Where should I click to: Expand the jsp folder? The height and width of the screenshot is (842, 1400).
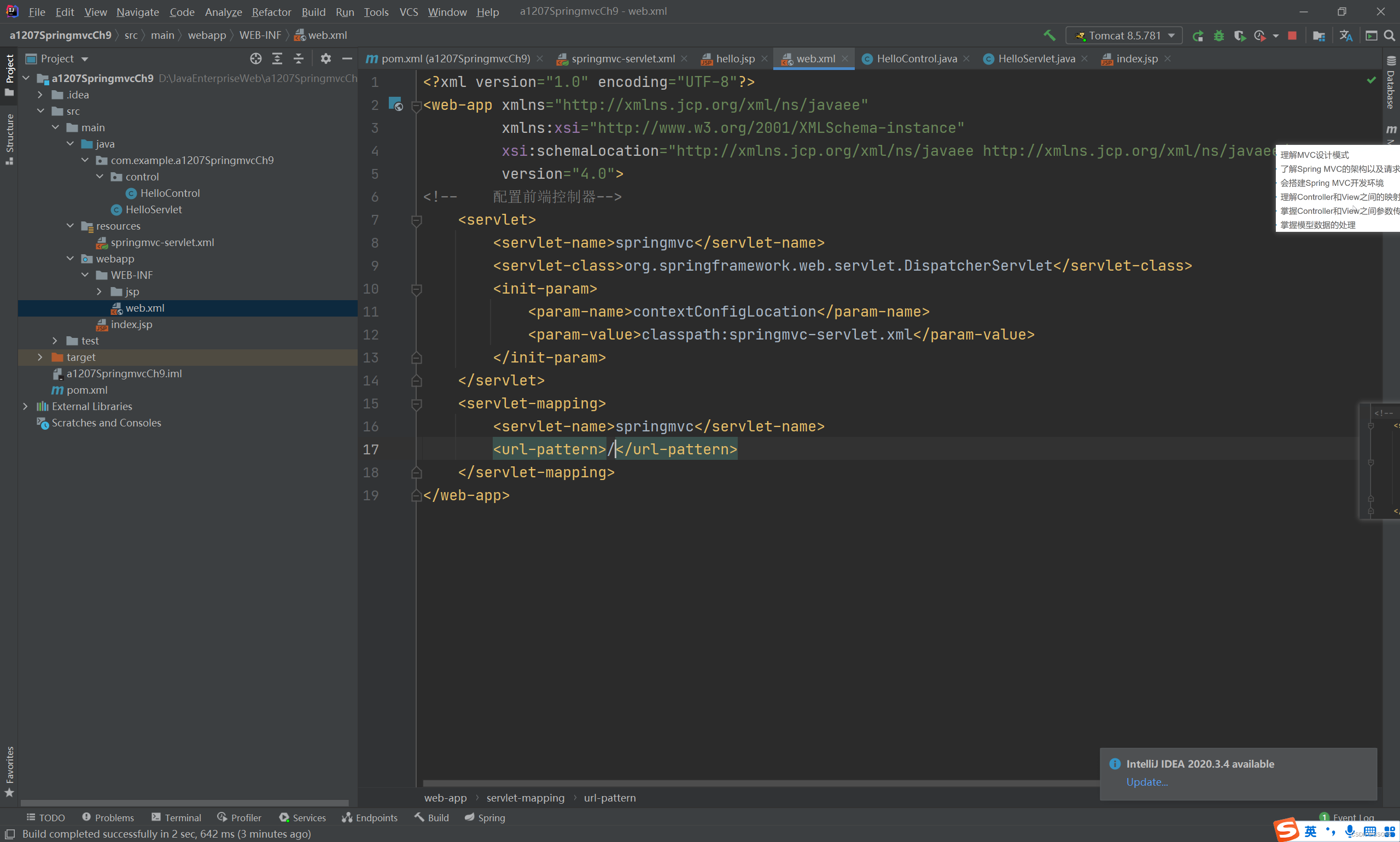pyautogui.click(x=100, y=291)
